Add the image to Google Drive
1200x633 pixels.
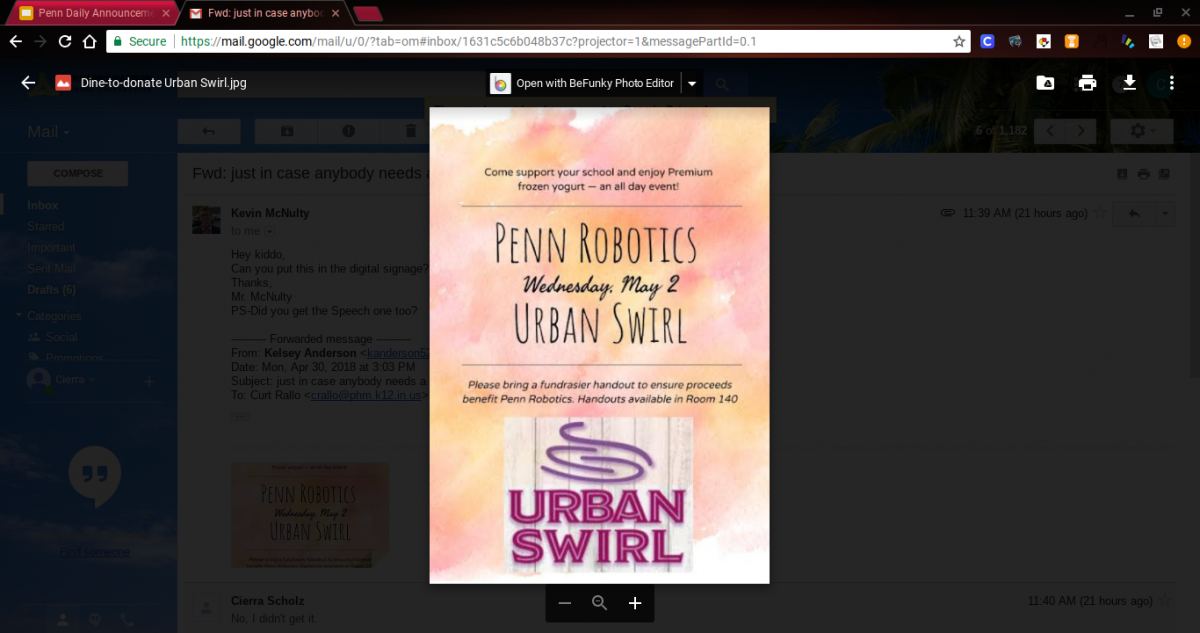[x=1045, y=83]
